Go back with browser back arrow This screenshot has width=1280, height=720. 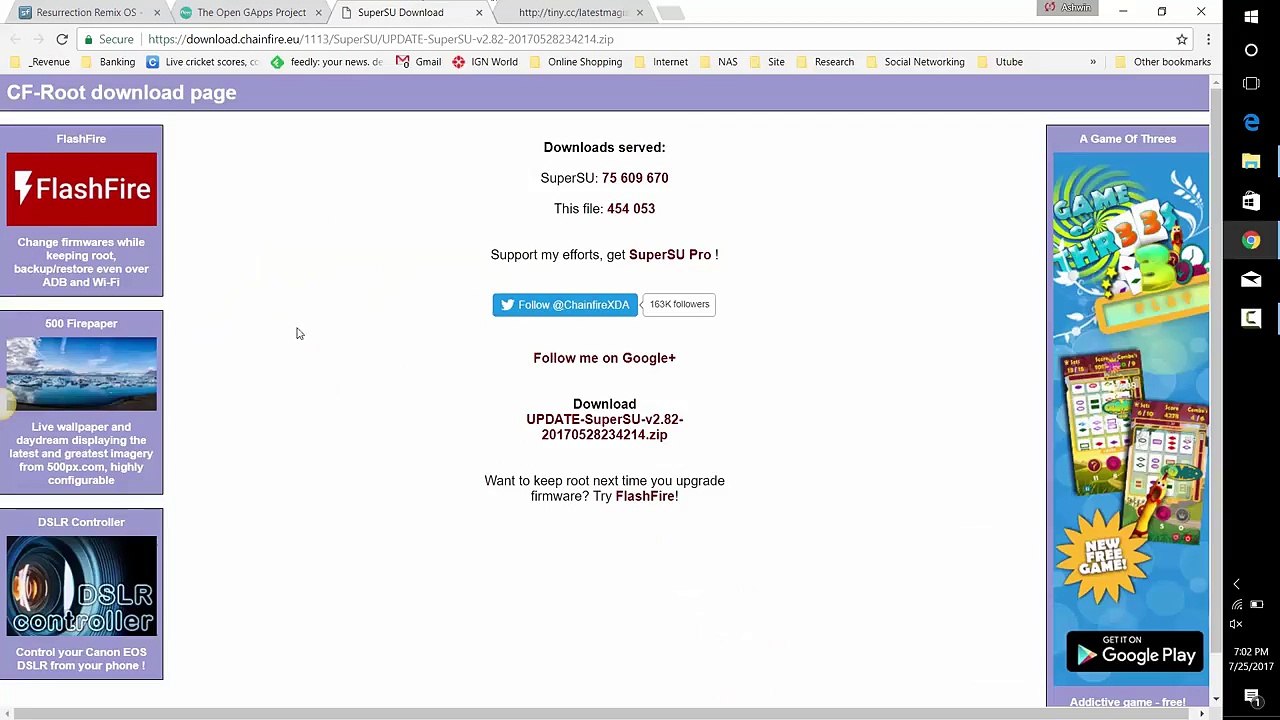[15, 39]
